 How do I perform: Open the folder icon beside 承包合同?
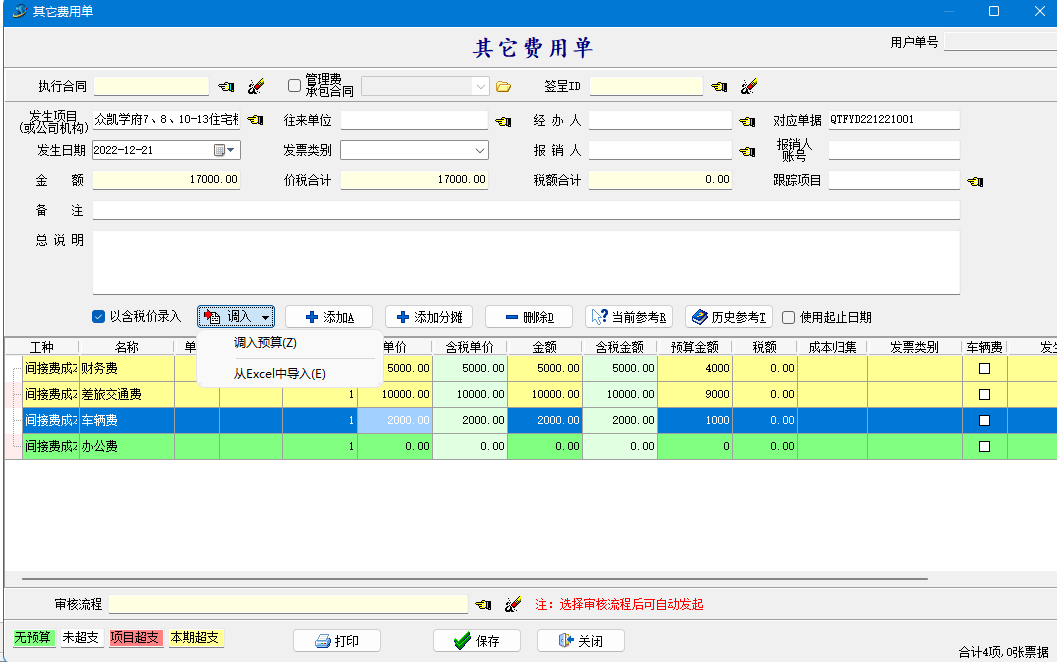tap(503, 87)
